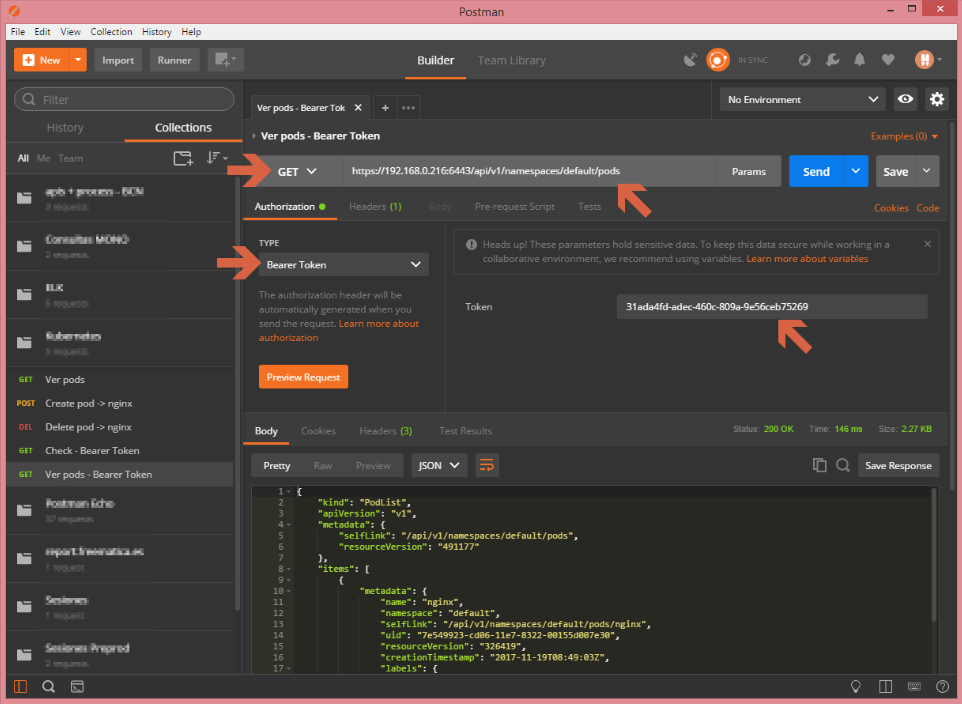Open the collections sort icon
The image size is (962, 704).
click(x=216, y=158)
